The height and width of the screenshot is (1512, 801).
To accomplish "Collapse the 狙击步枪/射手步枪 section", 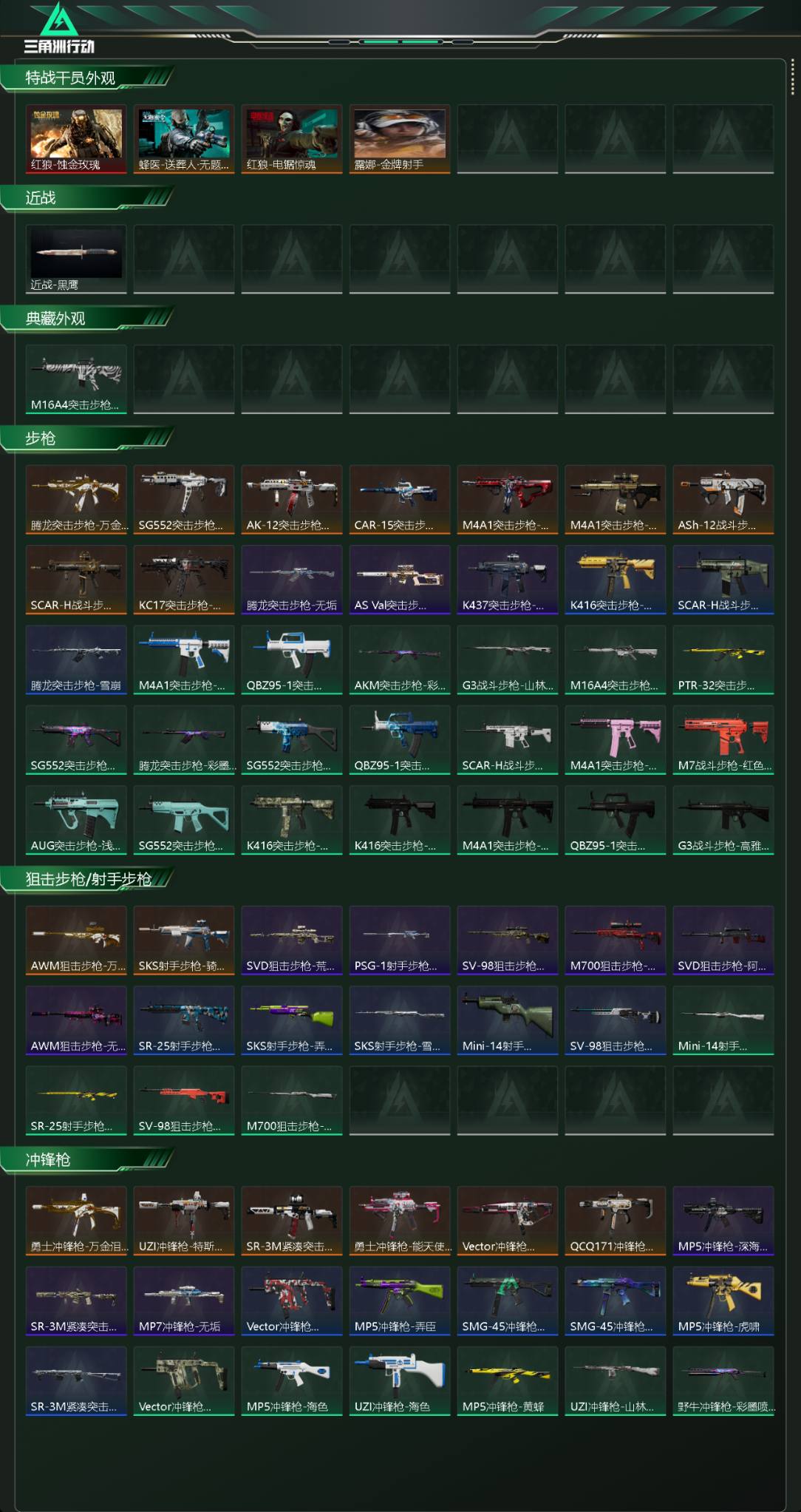I will (x=88, y=879).
